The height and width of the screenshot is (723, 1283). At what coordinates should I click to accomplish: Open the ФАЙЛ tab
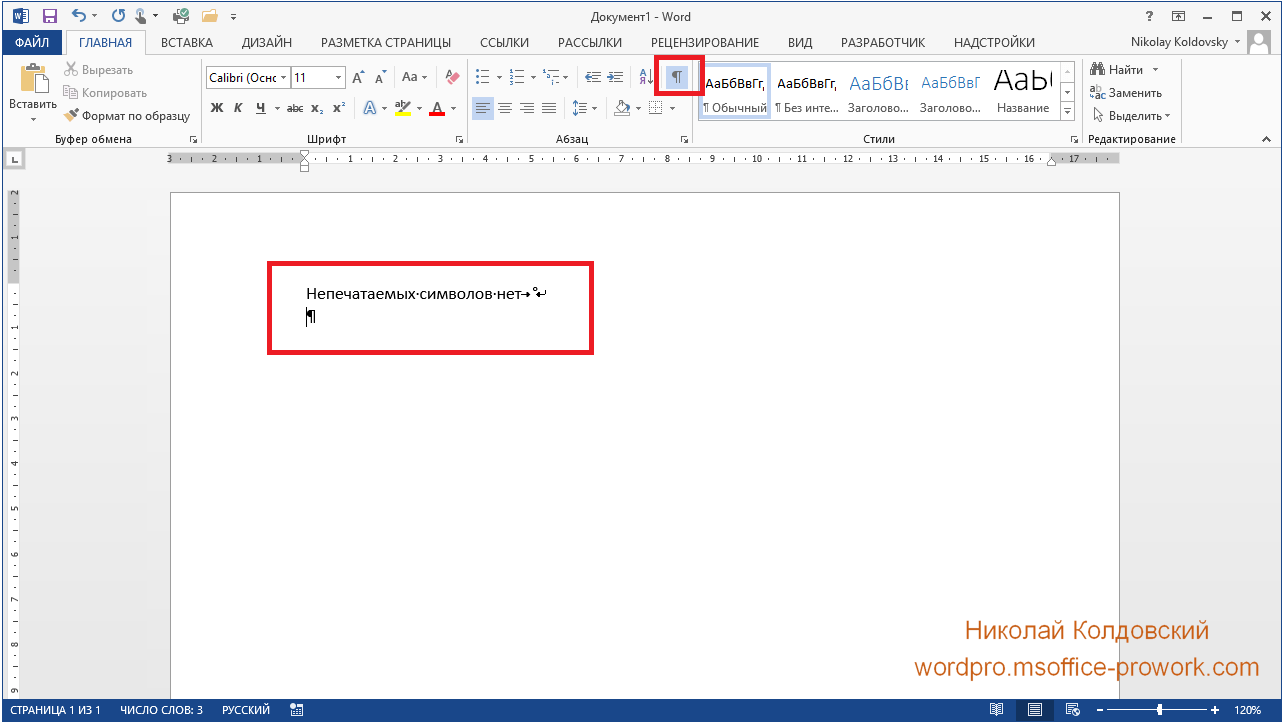pyautogui.click(x=32, y=42)
